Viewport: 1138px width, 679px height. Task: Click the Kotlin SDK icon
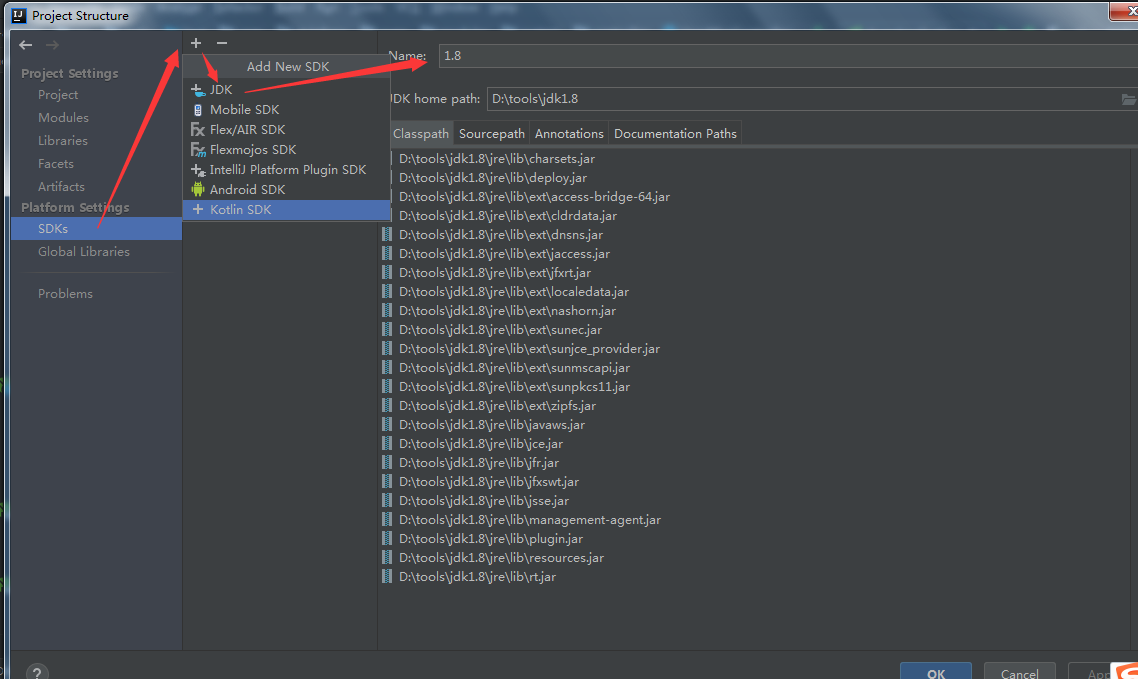pos(197,210)
